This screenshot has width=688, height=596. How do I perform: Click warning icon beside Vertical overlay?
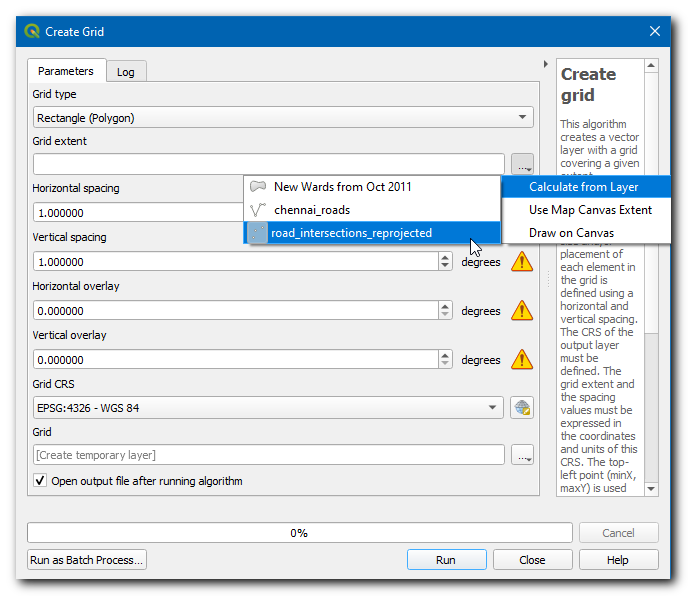tap(521, 360)
